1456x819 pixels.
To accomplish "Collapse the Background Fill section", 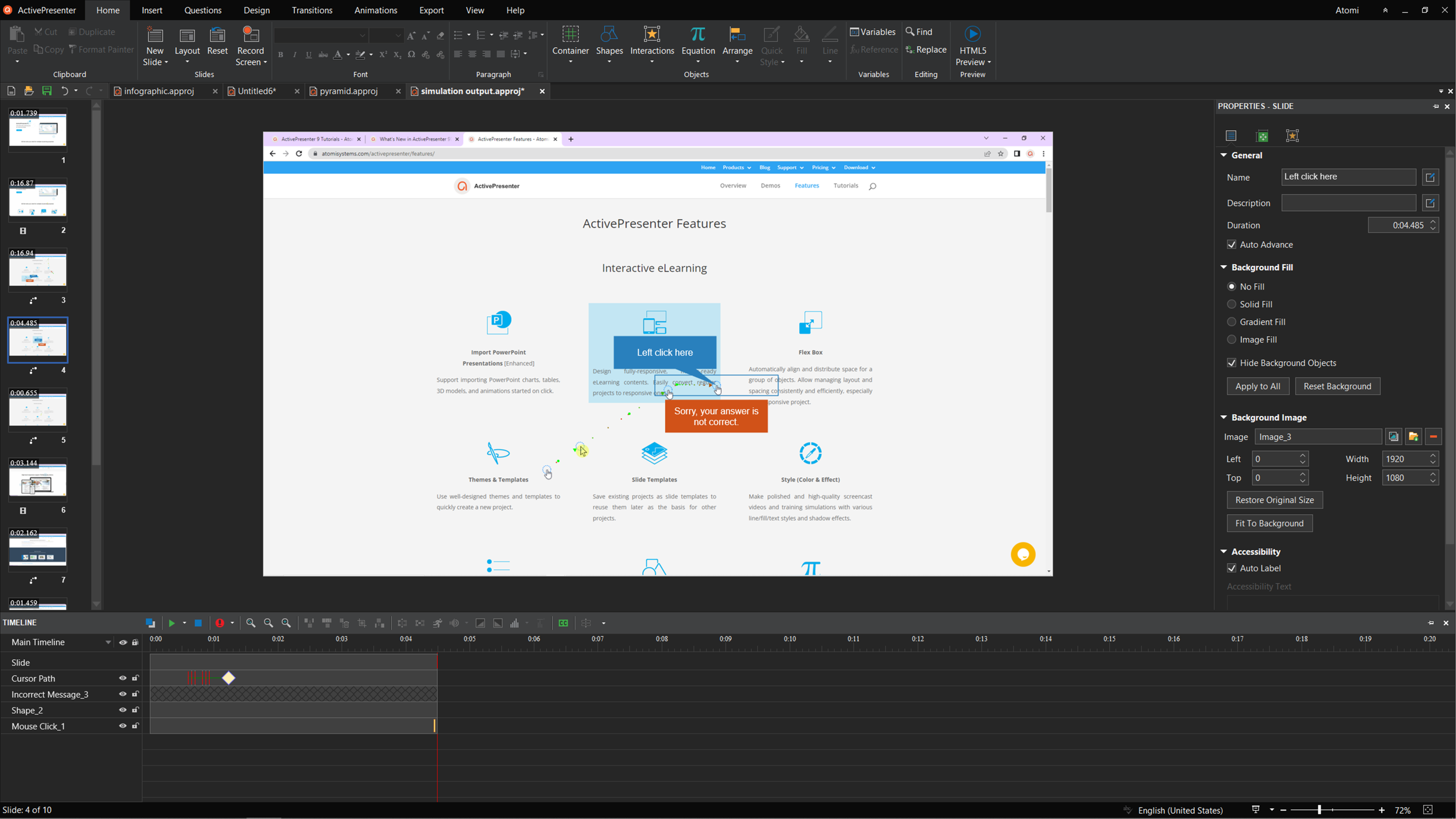I will coord(1224,267).
